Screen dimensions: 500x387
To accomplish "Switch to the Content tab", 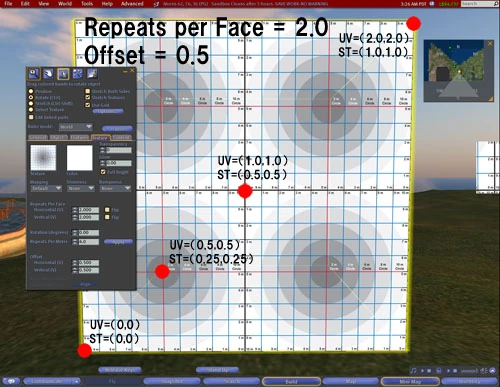I will [122, 137].
